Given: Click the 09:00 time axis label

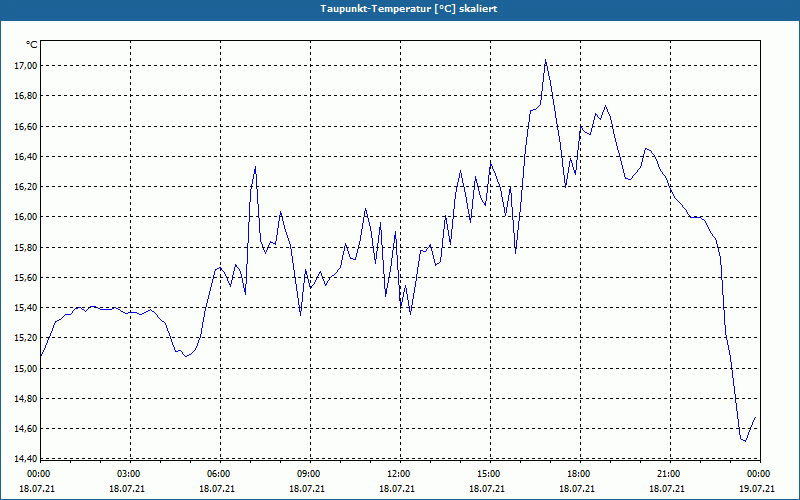Looking at the screenshot, I should 309,474.
